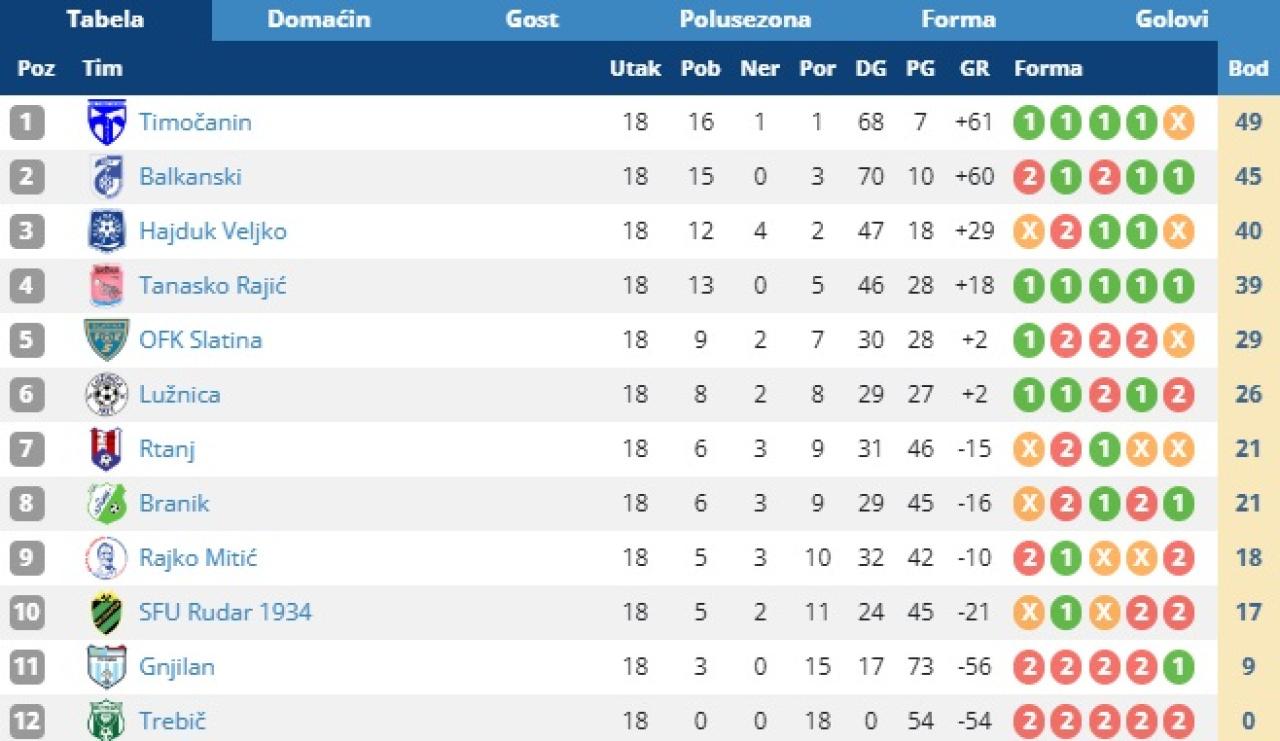Click the Gnjilan team name link
Screen dimensions: 1280x741
[177, 666]
